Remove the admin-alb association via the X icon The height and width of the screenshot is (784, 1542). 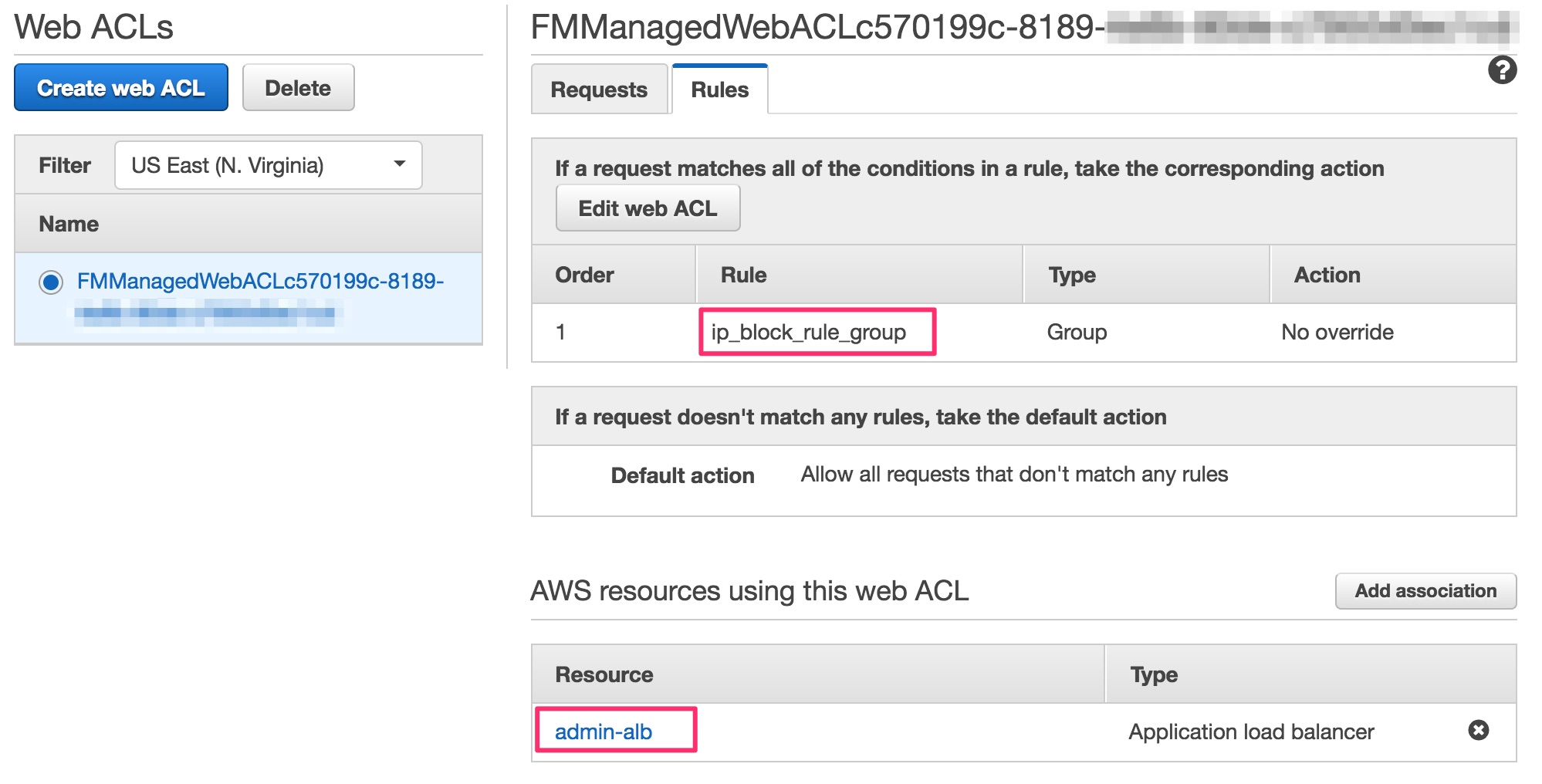[1478, 731]
